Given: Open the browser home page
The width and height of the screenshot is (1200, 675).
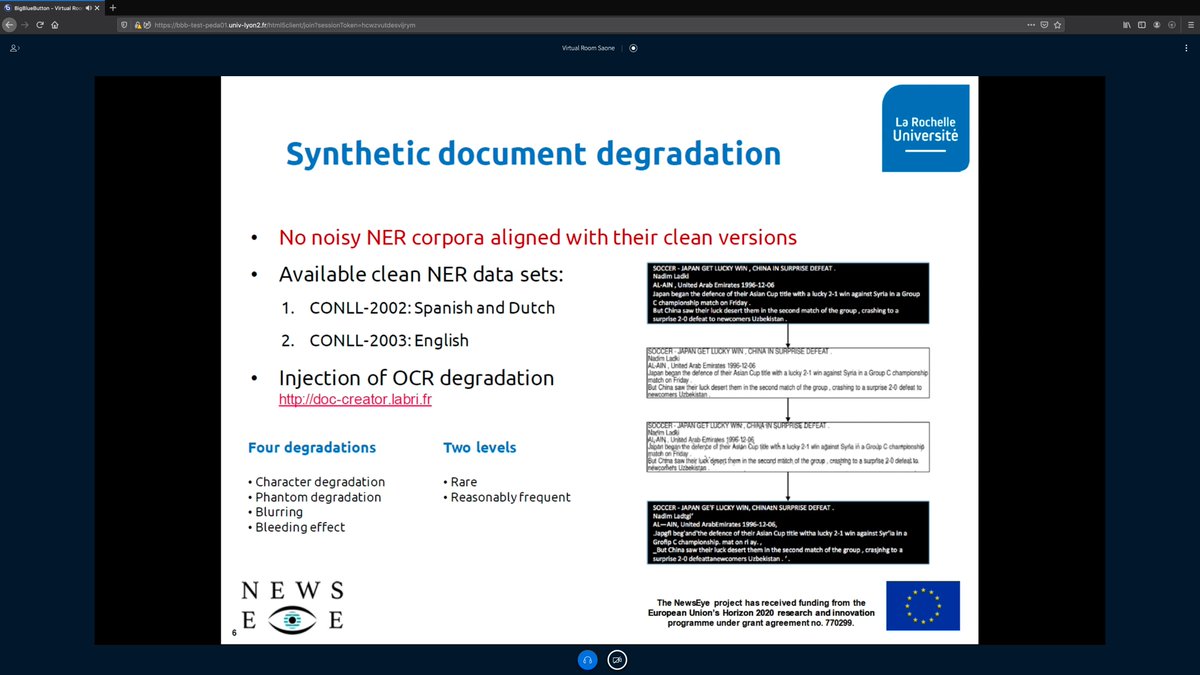Looking at the screenshot, I should [55, 24].
